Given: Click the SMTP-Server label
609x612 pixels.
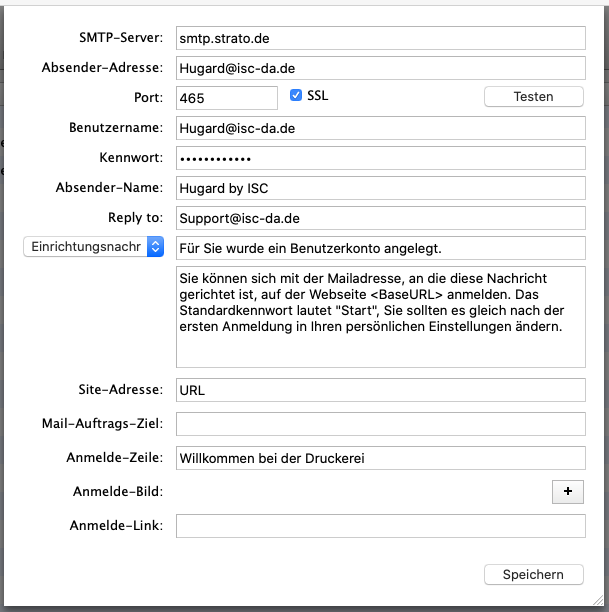Looking at the screenshot, I should tap(121, 37).
